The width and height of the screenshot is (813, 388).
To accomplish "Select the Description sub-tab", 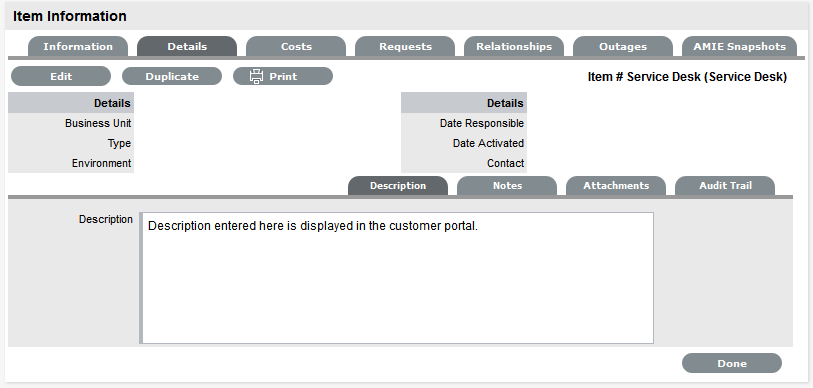I will point(398,186).
